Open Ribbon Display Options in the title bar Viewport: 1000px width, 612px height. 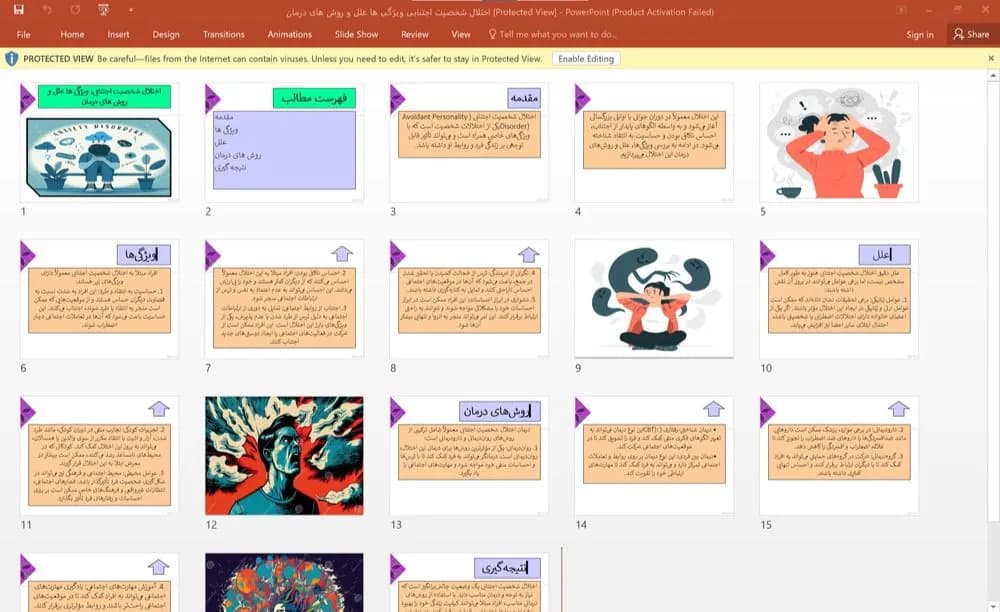click(901, 10)
